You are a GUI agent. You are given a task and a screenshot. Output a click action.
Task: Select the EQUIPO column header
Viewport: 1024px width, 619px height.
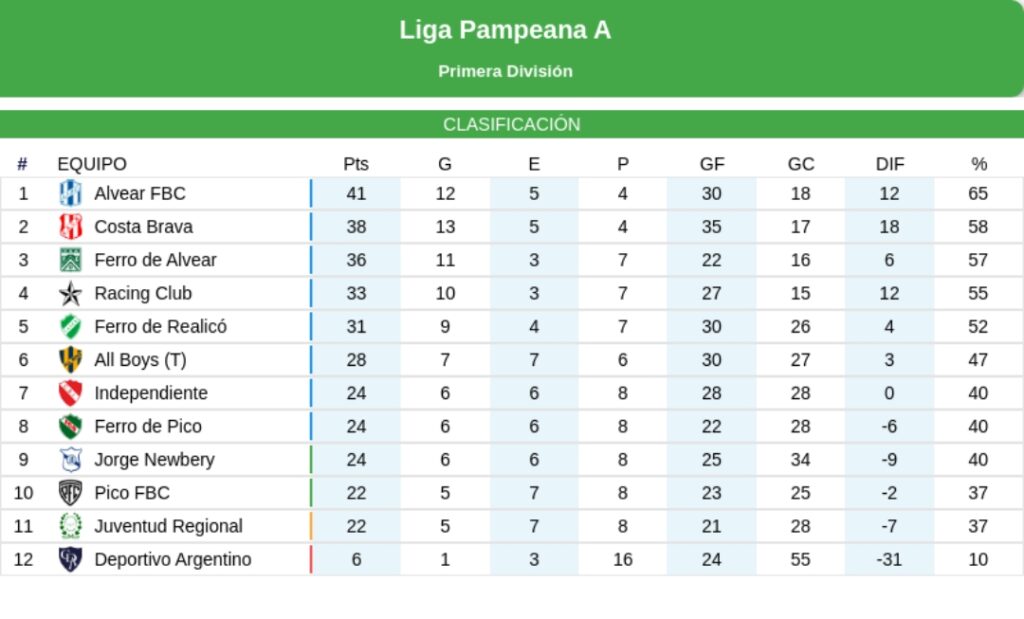click(92, 164)
